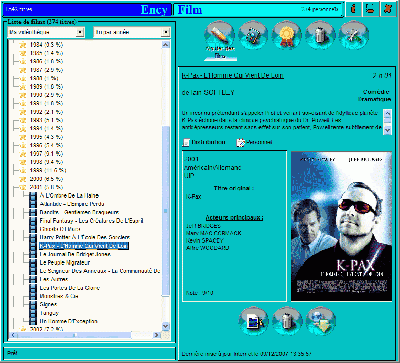Open the tools wrench round icon
The height and width of the screenshot is (363, 400).
(x=354, y=35)
